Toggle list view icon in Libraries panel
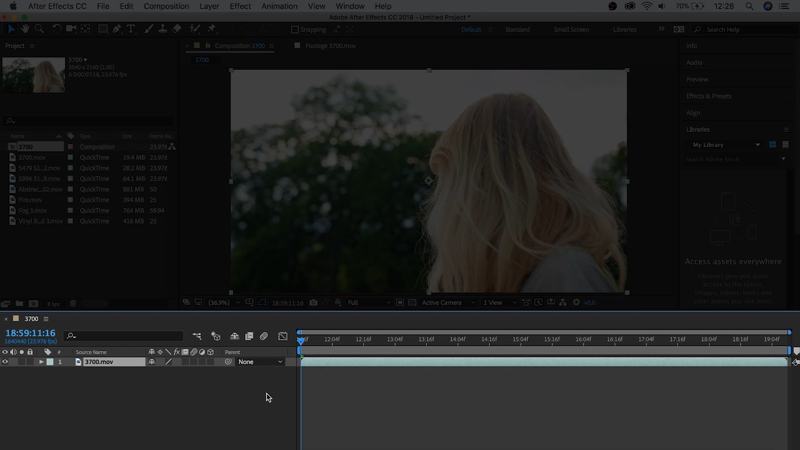 (x=786, y=145)
